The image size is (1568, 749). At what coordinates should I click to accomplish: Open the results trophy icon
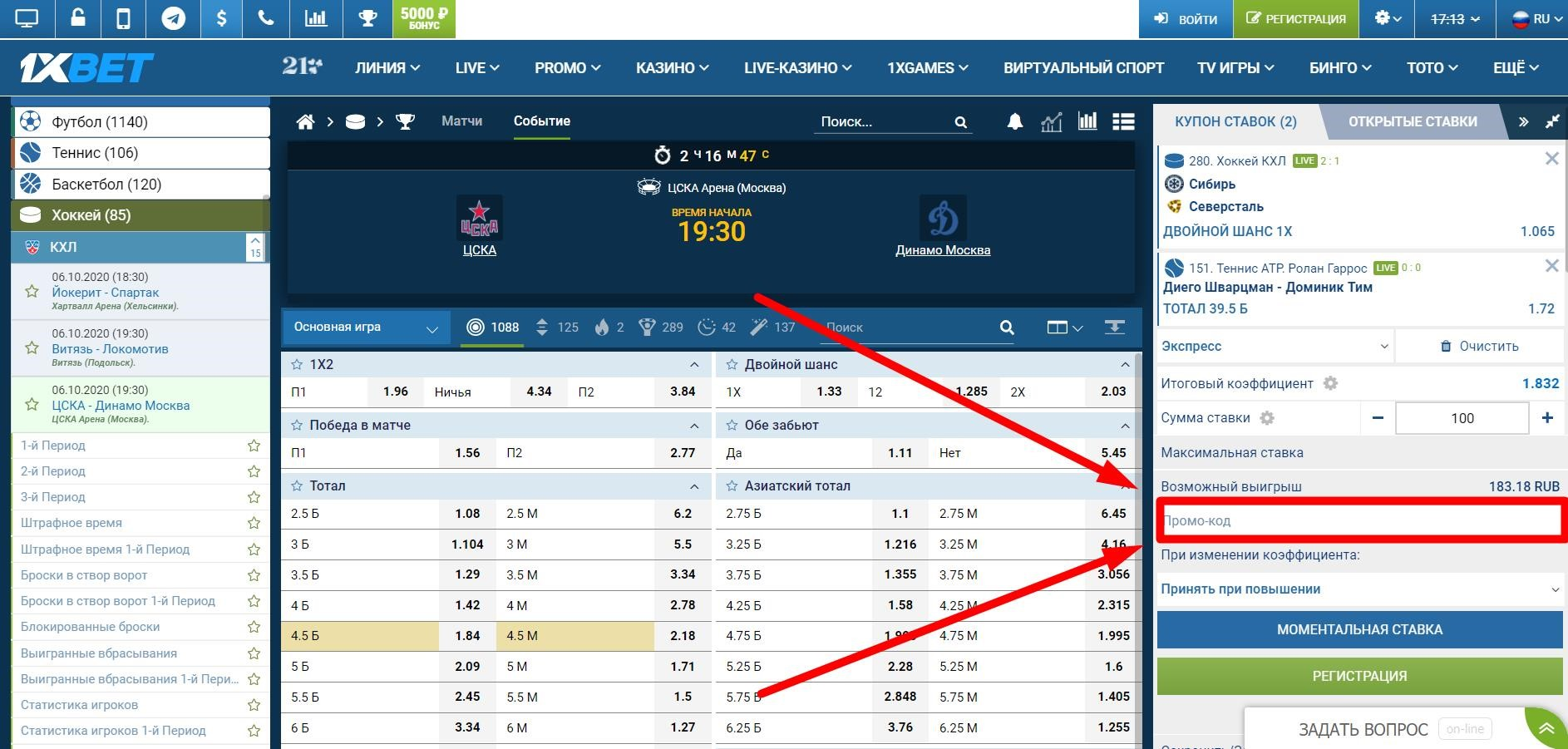pos(367,19)
